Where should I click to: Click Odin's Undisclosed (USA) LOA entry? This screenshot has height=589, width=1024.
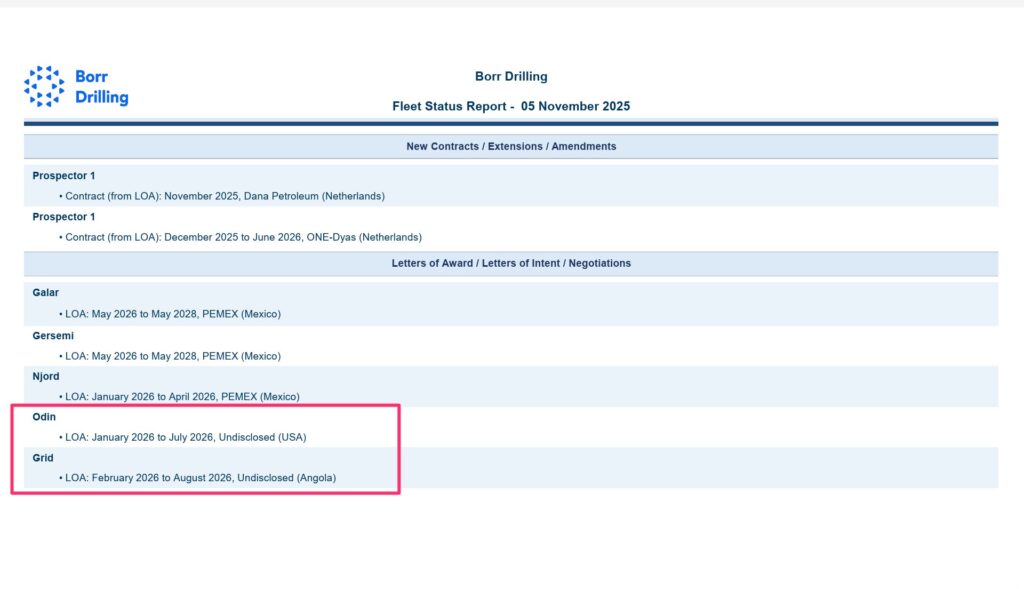tap(186, 437)
